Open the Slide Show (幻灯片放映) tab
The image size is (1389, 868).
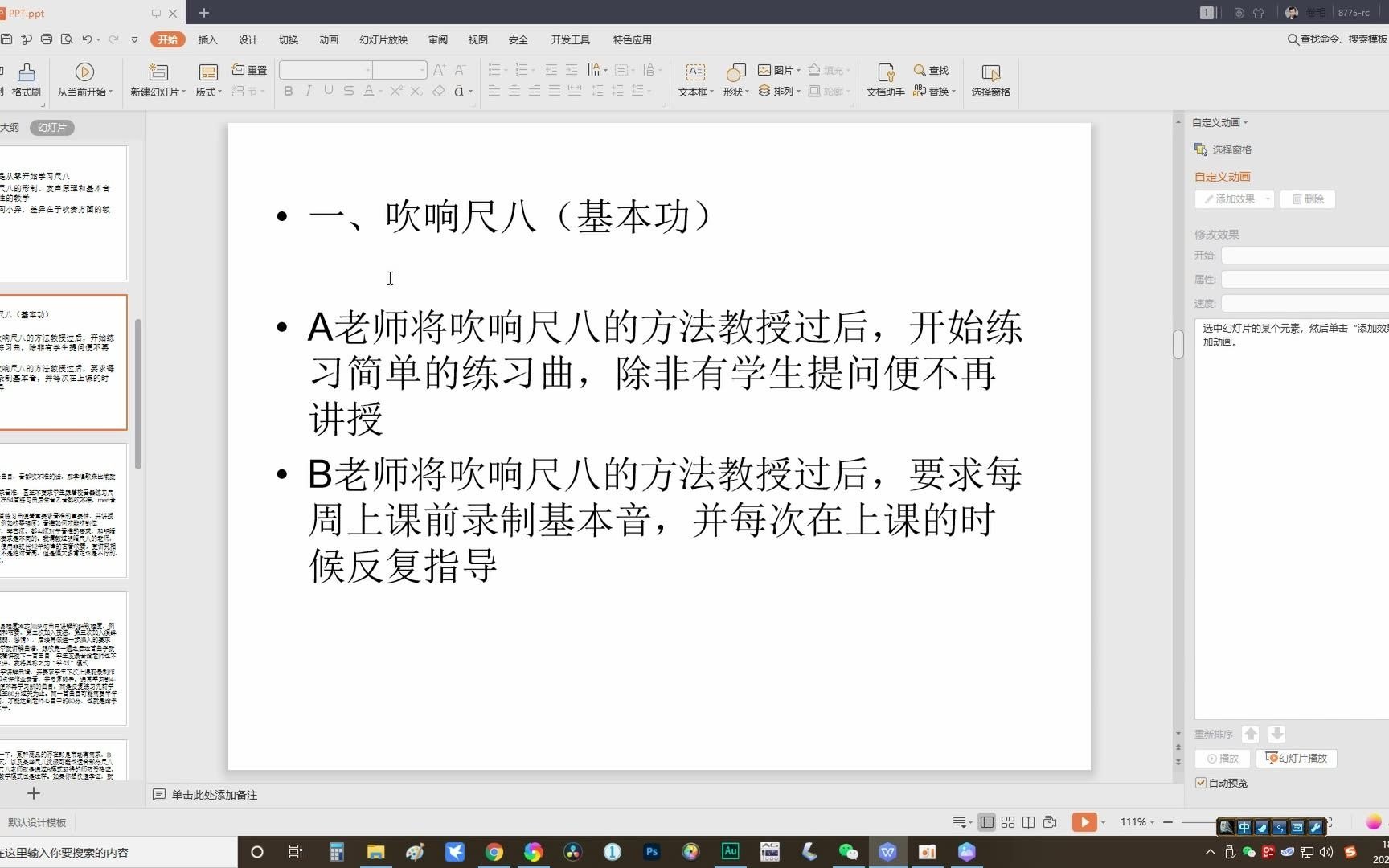pos(383,39)
